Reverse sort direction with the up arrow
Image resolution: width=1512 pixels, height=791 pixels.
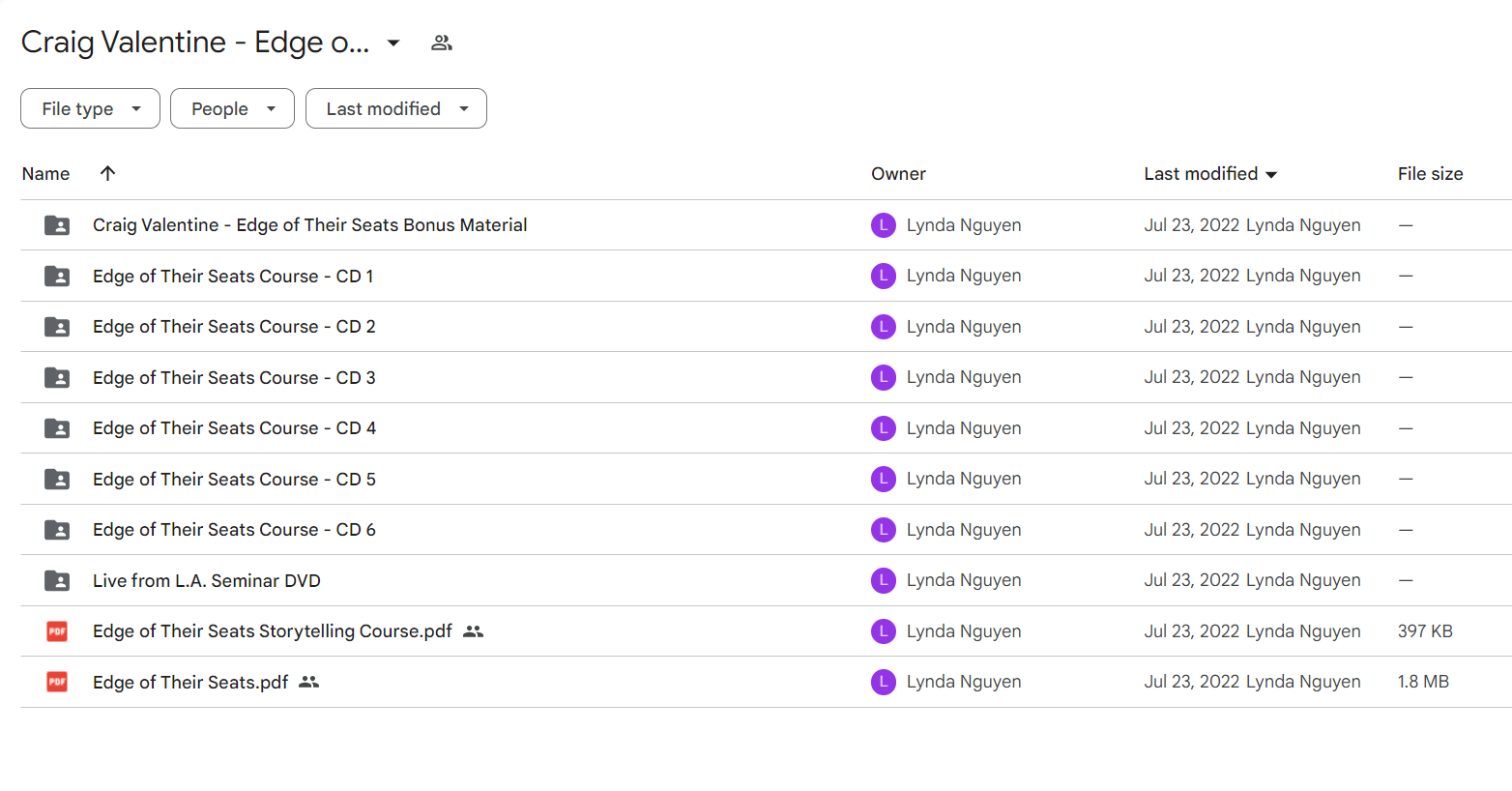(107, 173)
